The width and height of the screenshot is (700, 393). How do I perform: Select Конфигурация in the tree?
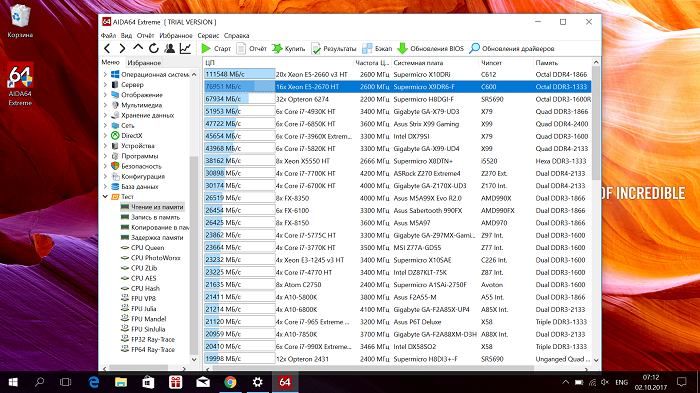click(x=143, y=176)
